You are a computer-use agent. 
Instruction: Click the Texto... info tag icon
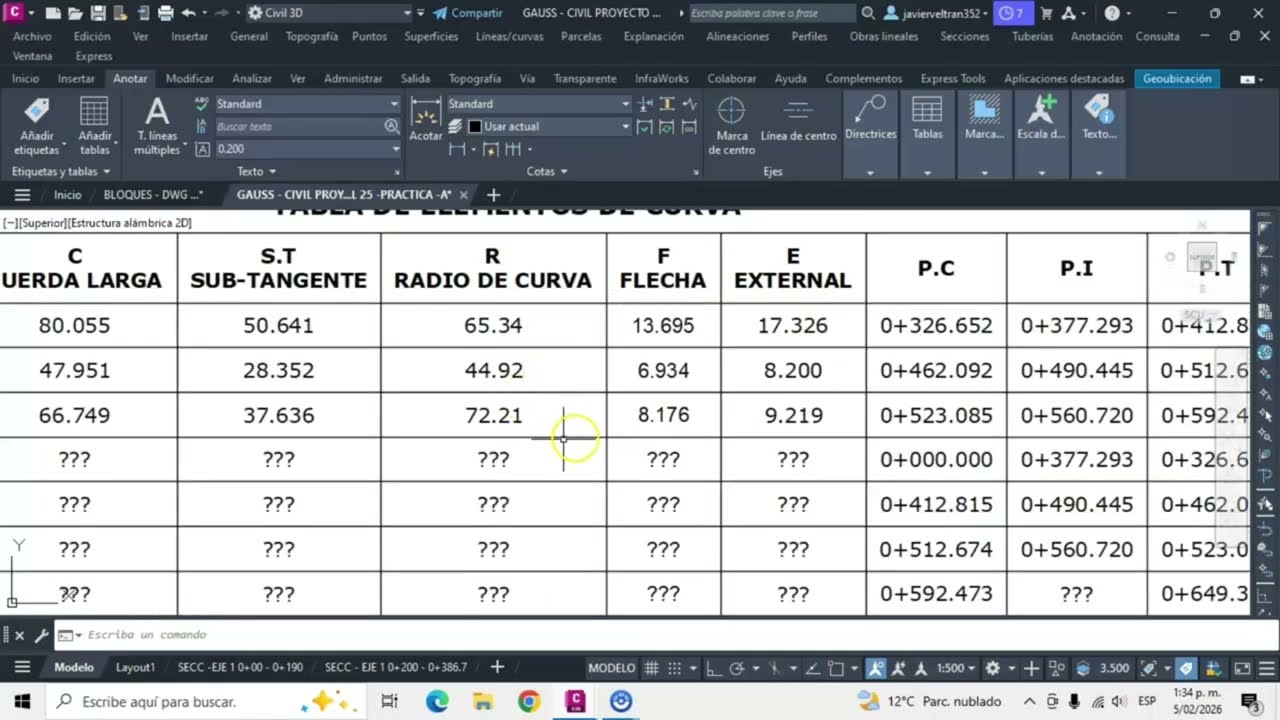(x=1098, y=118)
